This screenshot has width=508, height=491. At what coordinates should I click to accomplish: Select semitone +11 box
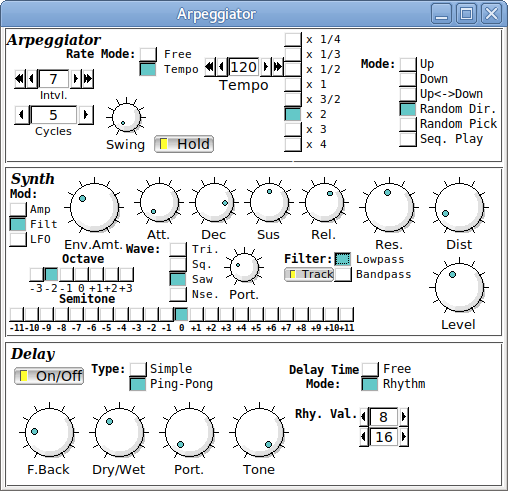(x=346, y=314)
